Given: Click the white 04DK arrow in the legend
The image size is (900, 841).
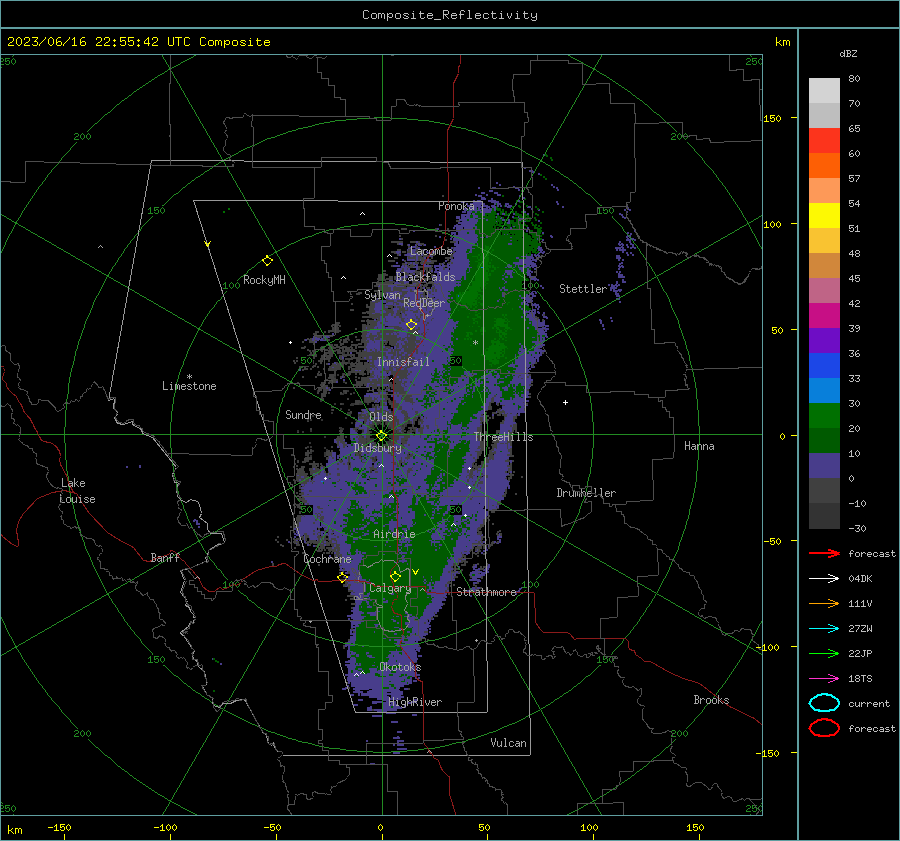Looking at the screenshot, I should [x=824, y=579].
